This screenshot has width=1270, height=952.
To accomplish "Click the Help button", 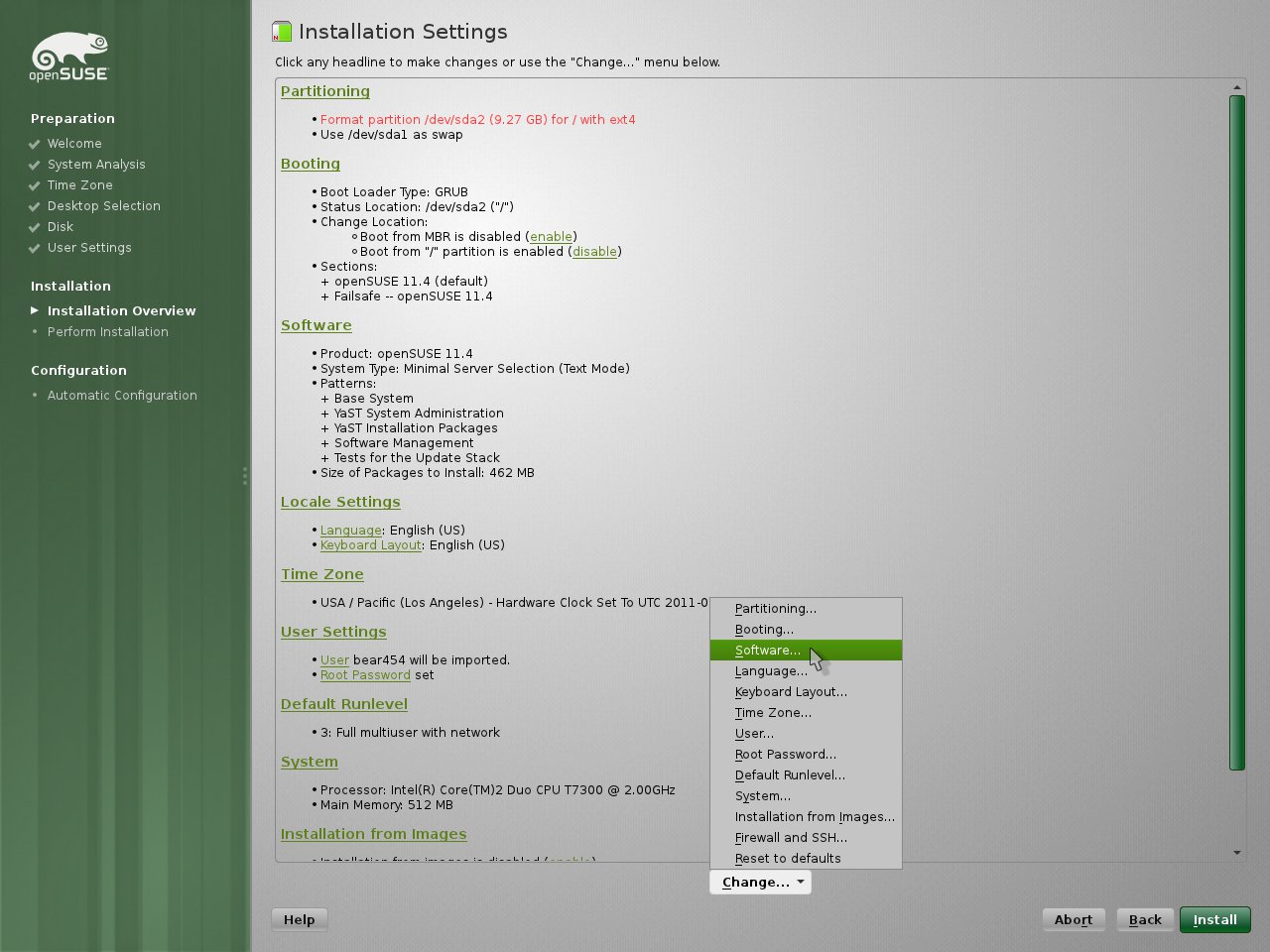I will [x=299, y=920].
